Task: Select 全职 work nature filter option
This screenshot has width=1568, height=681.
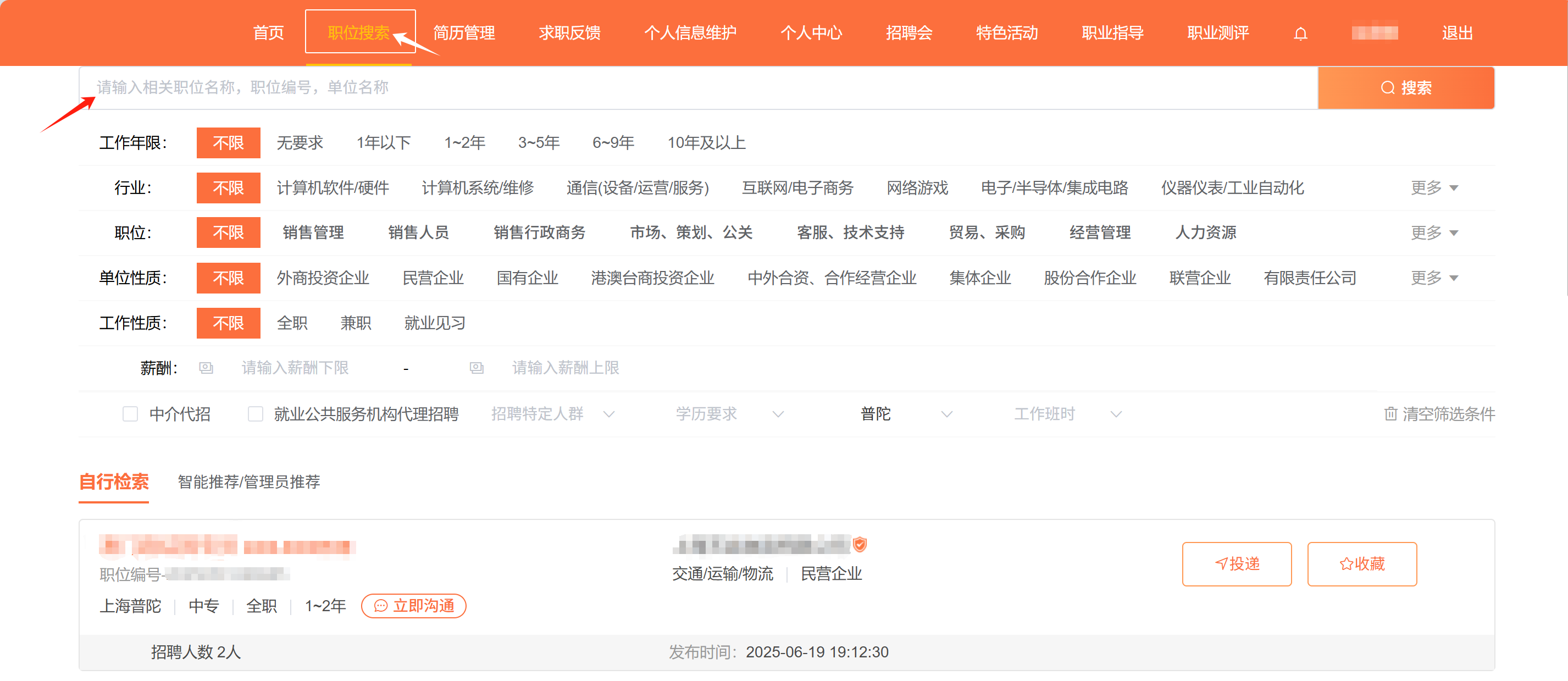Action: pos(292,323)
